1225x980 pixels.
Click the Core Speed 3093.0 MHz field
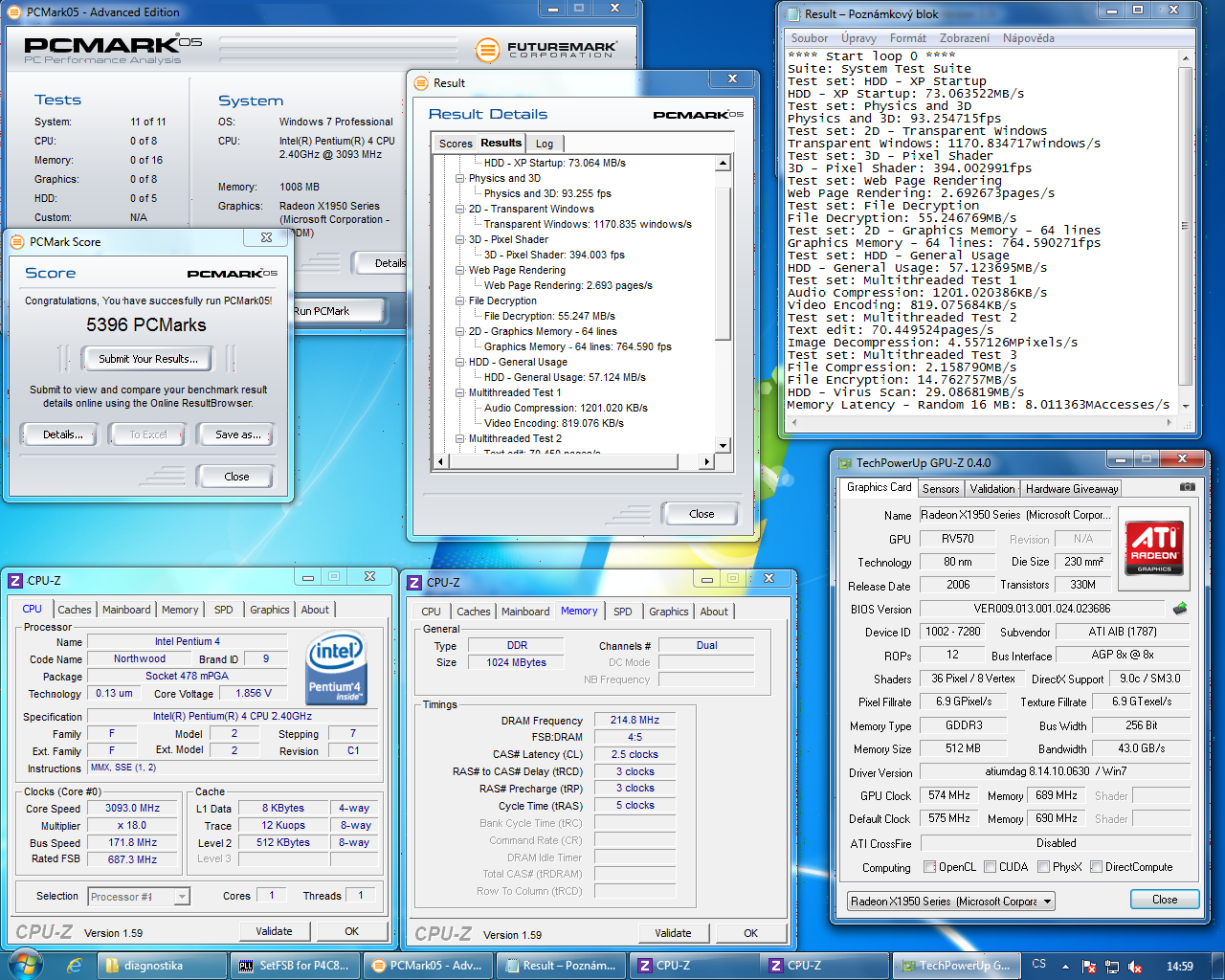point(133,809)
